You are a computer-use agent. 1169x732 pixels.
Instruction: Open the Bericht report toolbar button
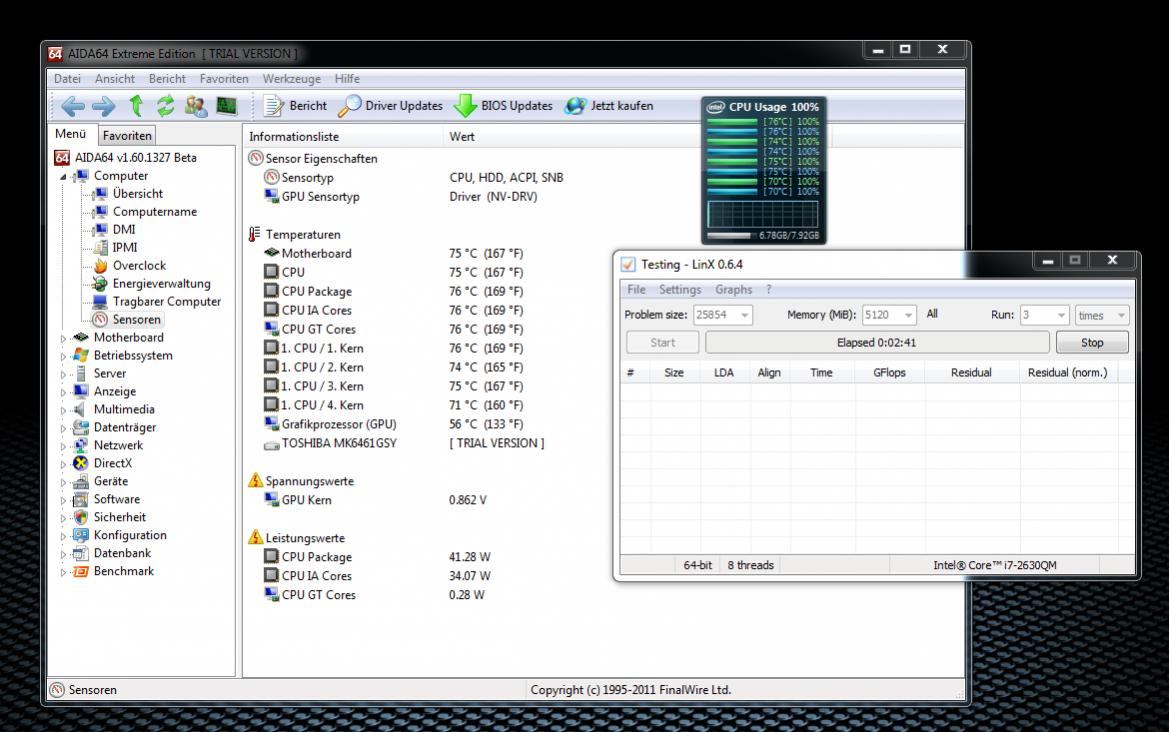click(x=295, y=106)
